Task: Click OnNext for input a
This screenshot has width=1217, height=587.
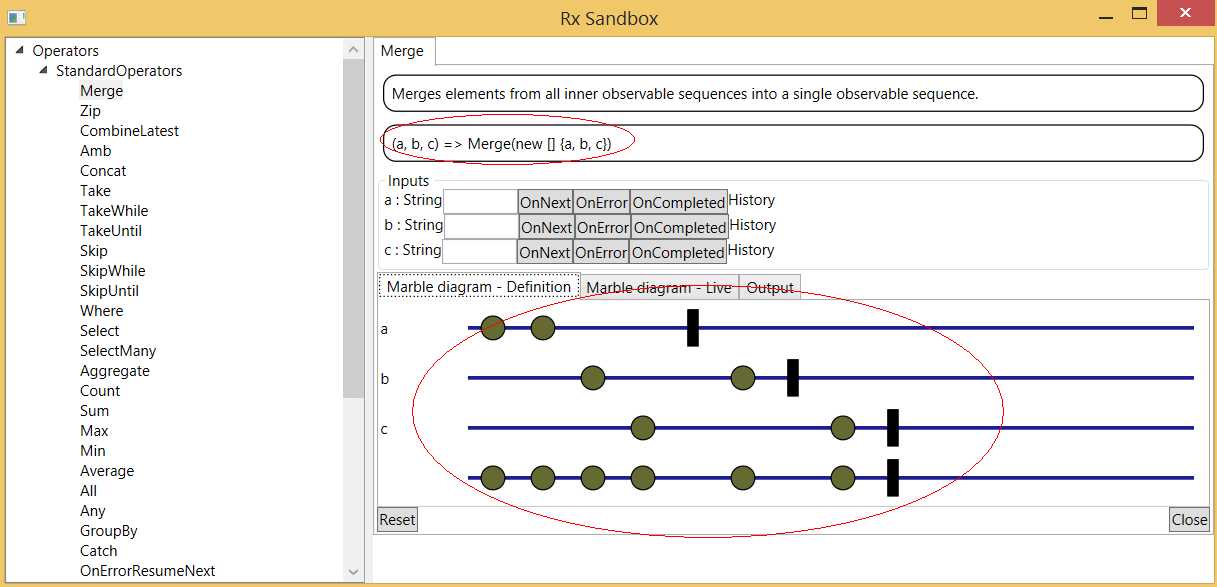Action: (545, 202)
